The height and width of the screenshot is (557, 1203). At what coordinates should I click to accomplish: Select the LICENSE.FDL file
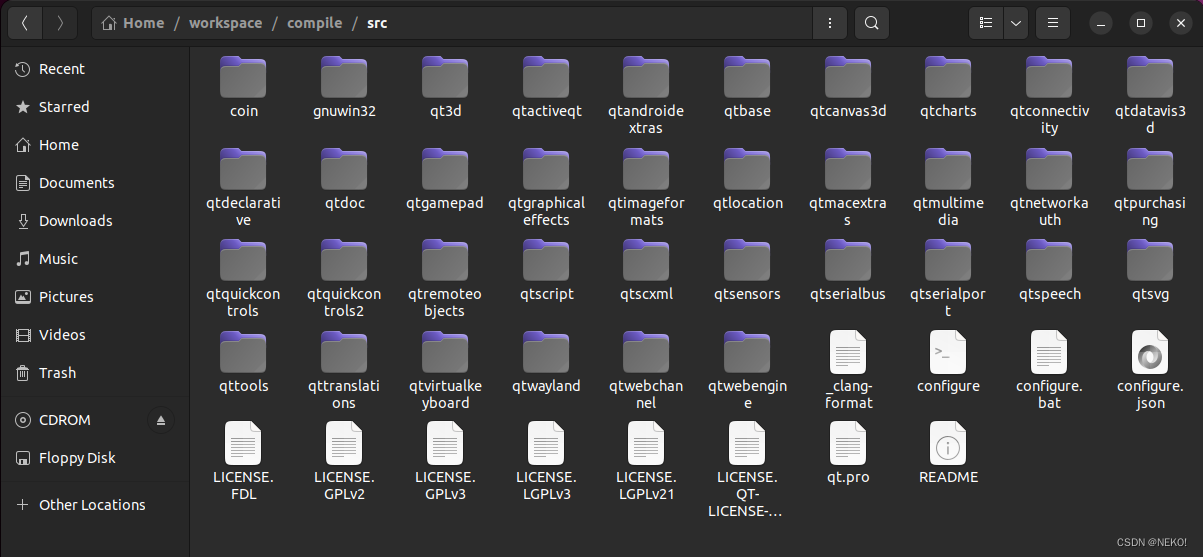[x=243, y=461]
